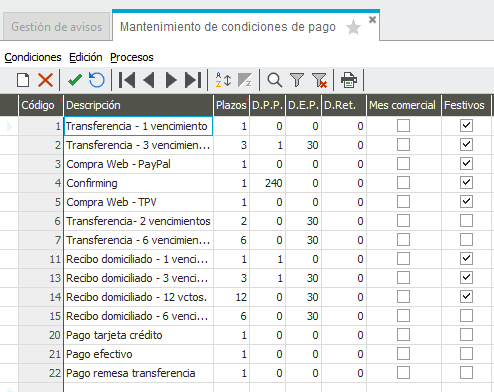Open the Edición menu
Image resolution: width=494 pixels, height=392 pixels.
[x=86, y=57]
